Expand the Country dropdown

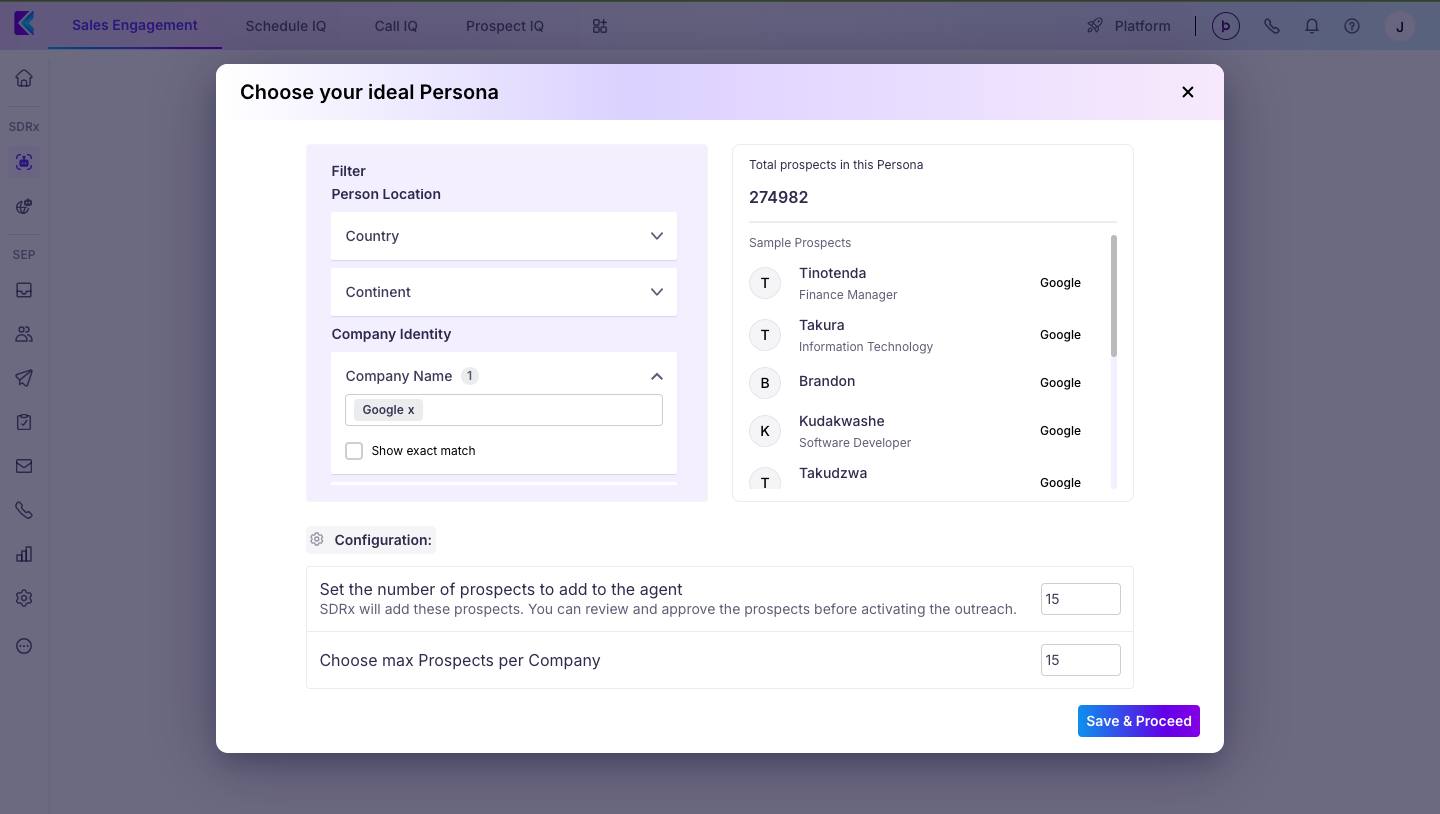(x=504, y=236)
